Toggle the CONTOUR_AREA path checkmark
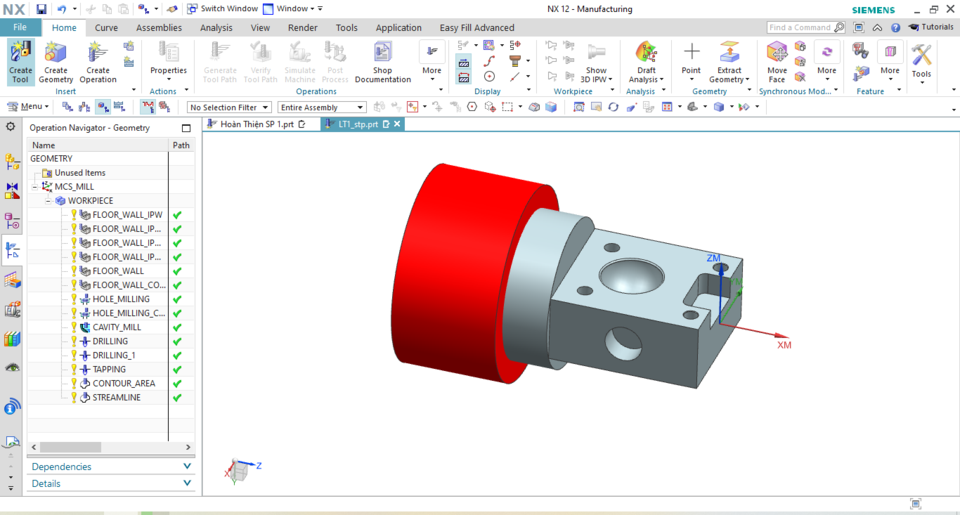This screenshot has height=515, width=960. point(178,384)
